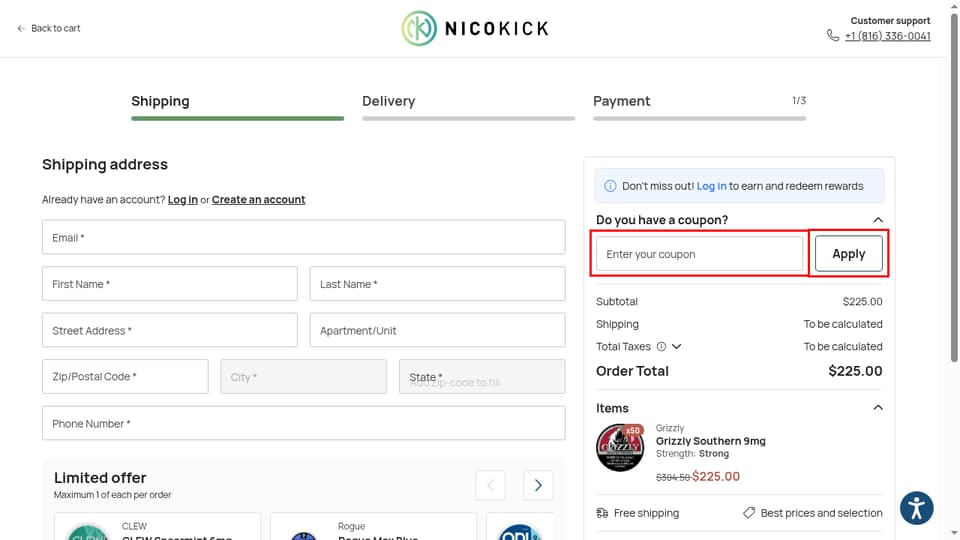Click the $304.50 struck-through price
This screenshot has height=540, width=960.
pyautogui.click(x=673, y=478)
